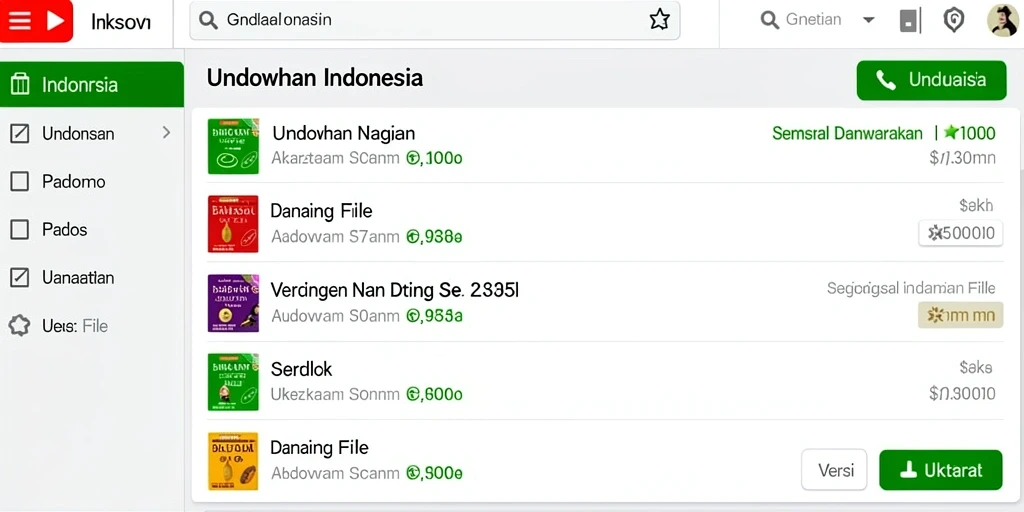
Task: Click the green coin icon in Ukezkaam Sonnm row
Action: pyautogui.click(x=412, y=394)
